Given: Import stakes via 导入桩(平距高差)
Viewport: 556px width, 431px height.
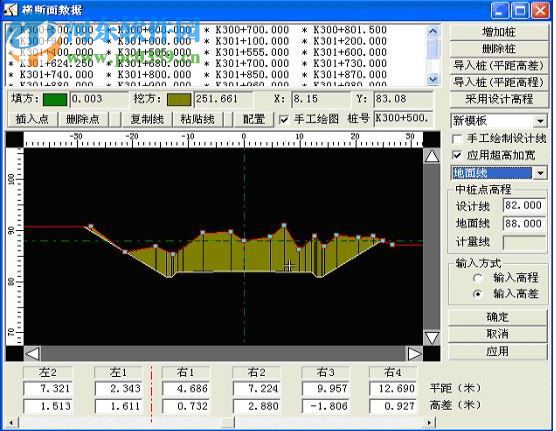Looking at the screenshot, I should [x=499, y=65].
